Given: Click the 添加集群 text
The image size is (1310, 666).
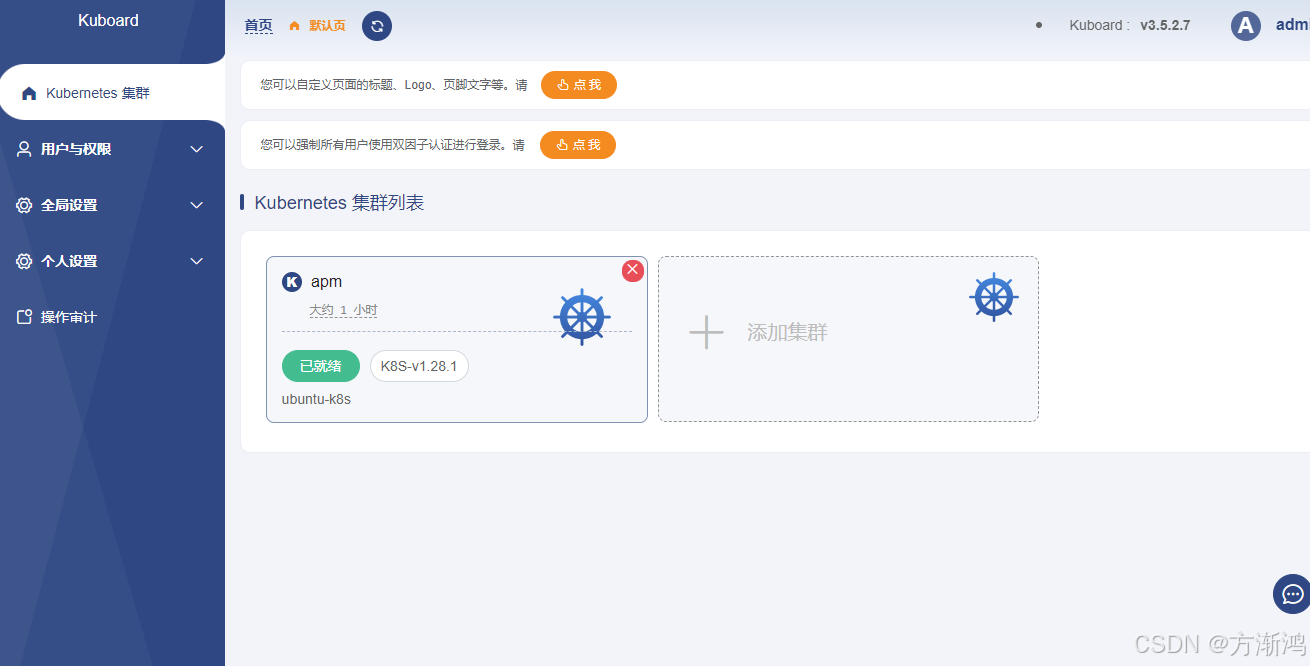Looking at the screenshot, I should coord(787,332).
